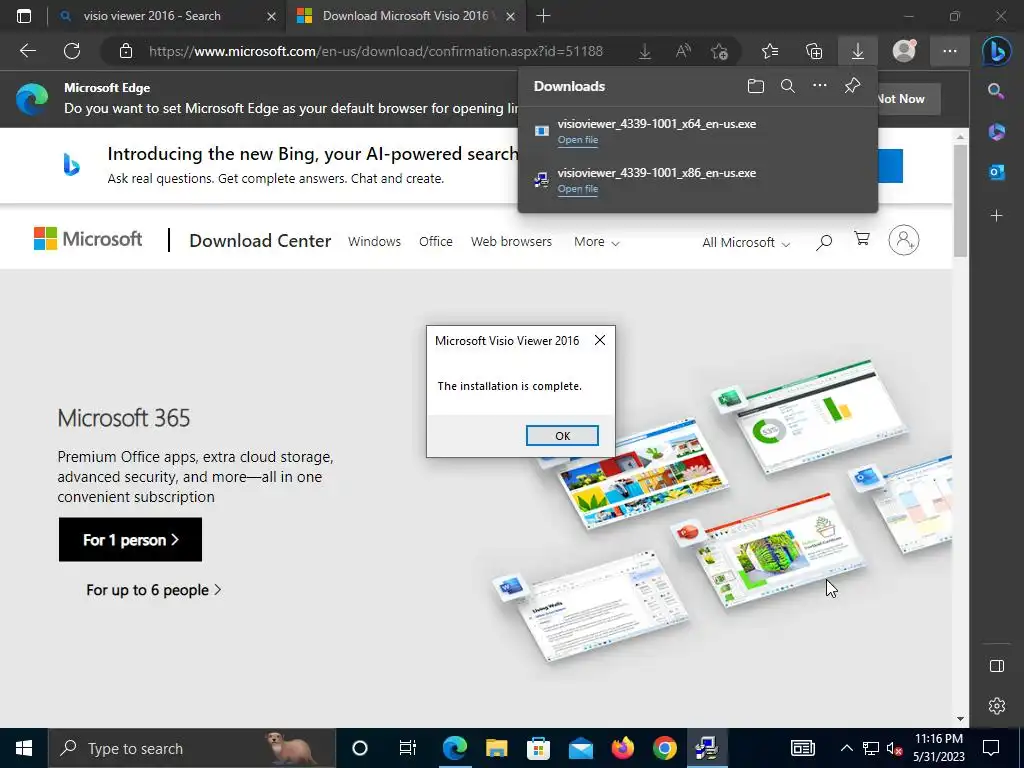
Task: View site information lock icon
Action: pos(126,51)
